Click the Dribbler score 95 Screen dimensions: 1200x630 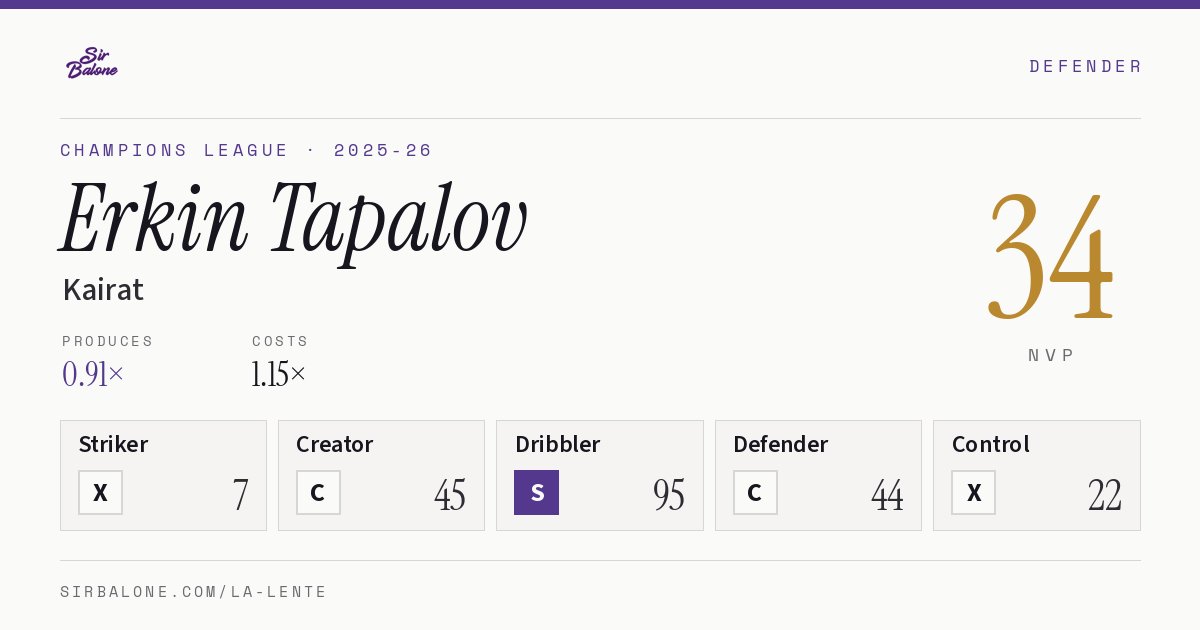pyautogui.click(x=669, y=494)
